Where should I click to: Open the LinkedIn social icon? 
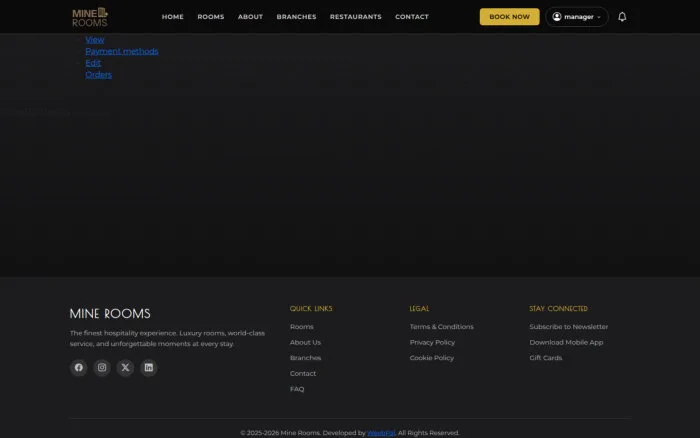pyautogui.click(x=149, y=367)
